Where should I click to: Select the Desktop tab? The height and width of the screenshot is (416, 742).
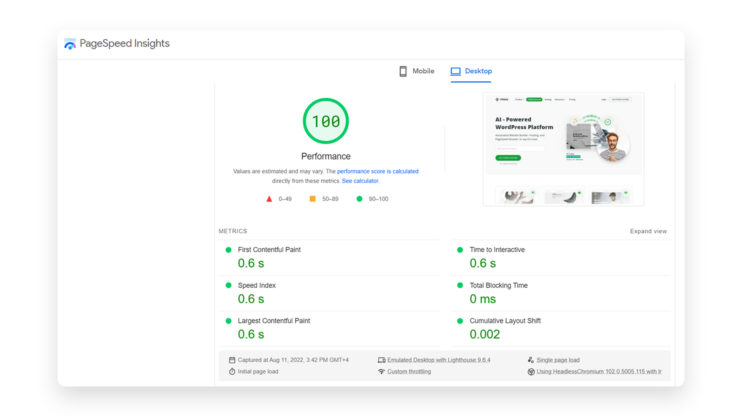coord(471,71)
